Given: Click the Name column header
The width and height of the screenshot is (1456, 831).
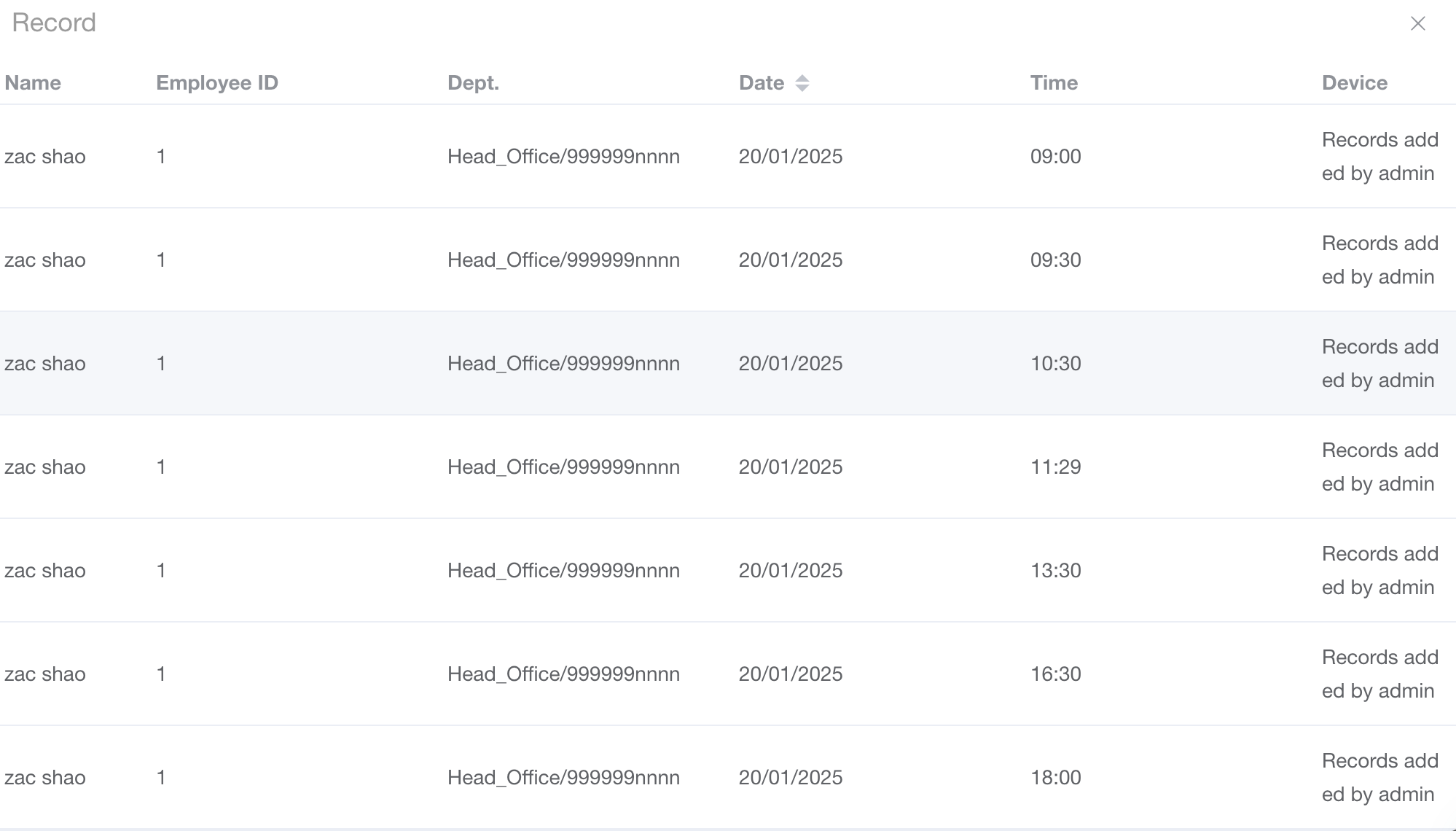Looking at the screenshot, I should [x=33, y=83].
